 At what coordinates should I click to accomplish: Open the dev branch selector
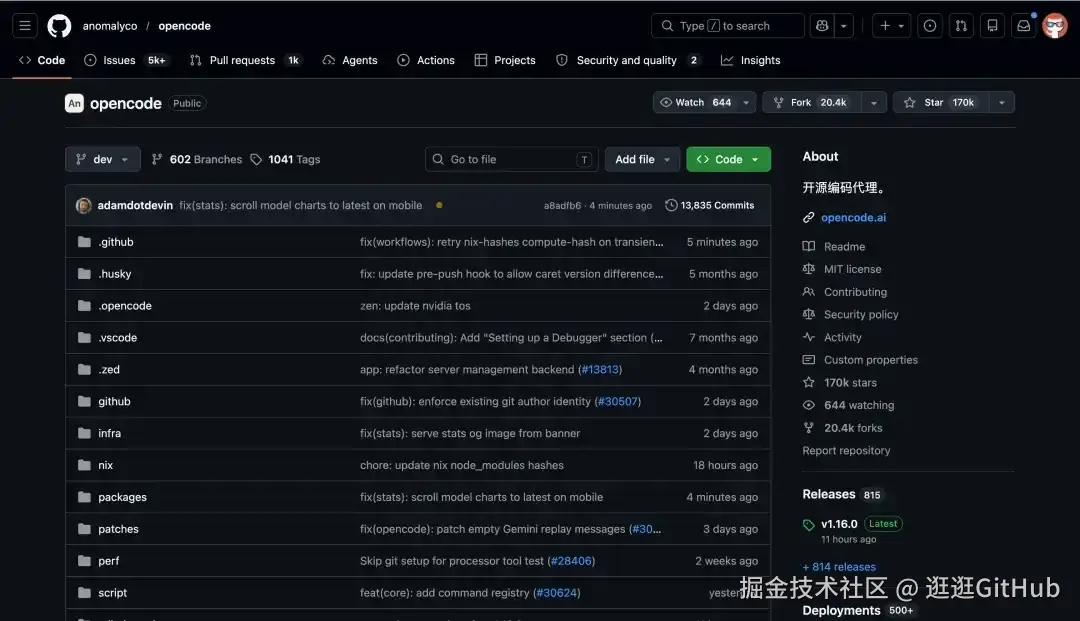click(103, 159)
